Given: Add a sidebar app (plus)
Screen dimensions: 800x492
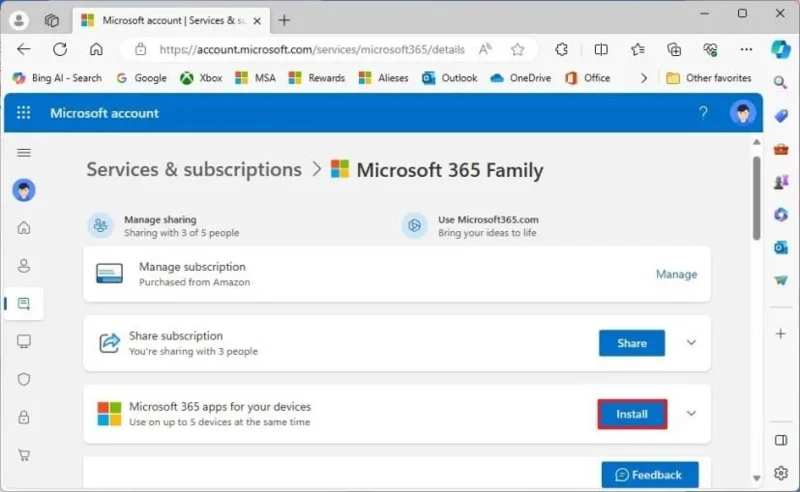Looking at the screenshot, I should coord(781,334).
